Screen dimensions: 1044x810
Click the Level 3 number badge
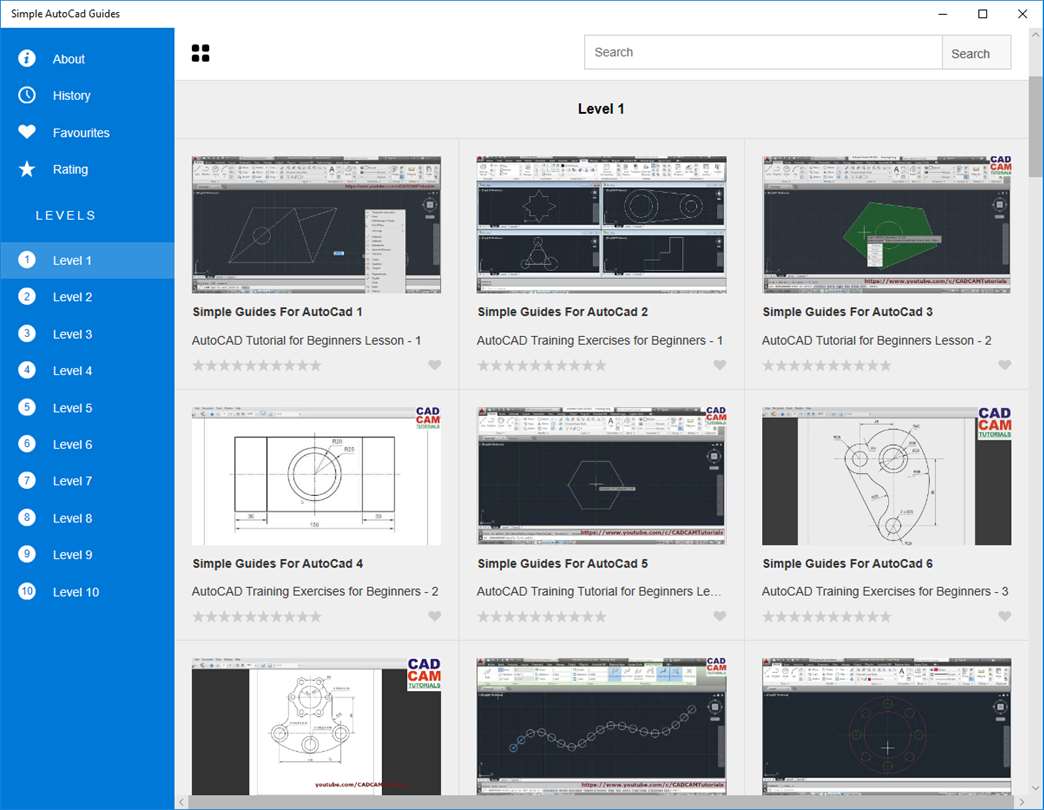pyautogui.click(x=27, y=333)
